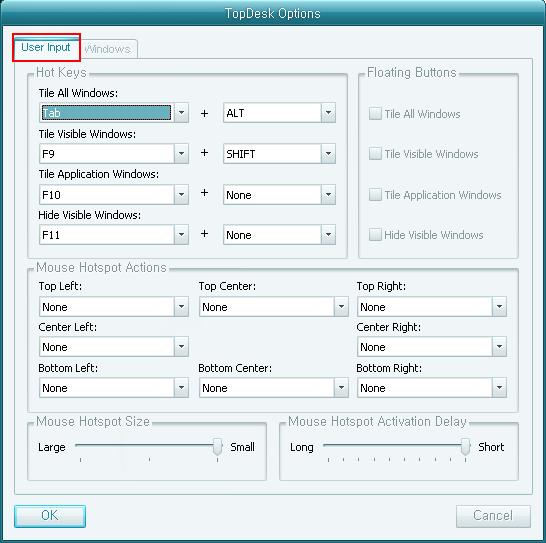Open Tile Application Windows key dropdown showing F10

(114, 194)
